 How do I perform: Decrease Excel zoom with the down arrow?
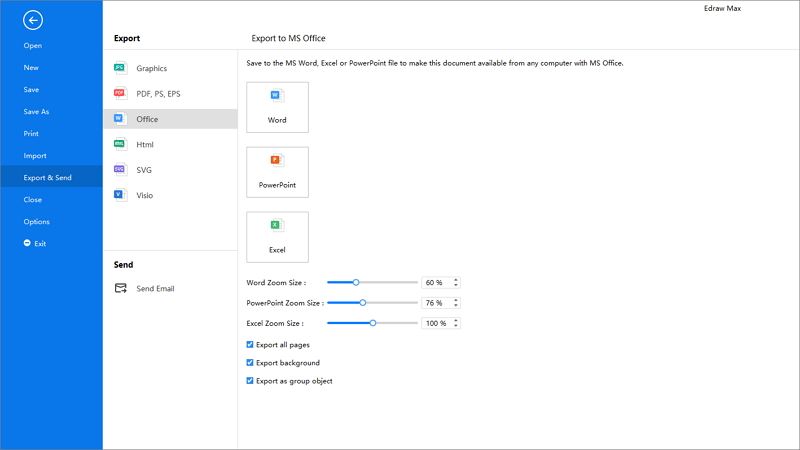(456, 326)
